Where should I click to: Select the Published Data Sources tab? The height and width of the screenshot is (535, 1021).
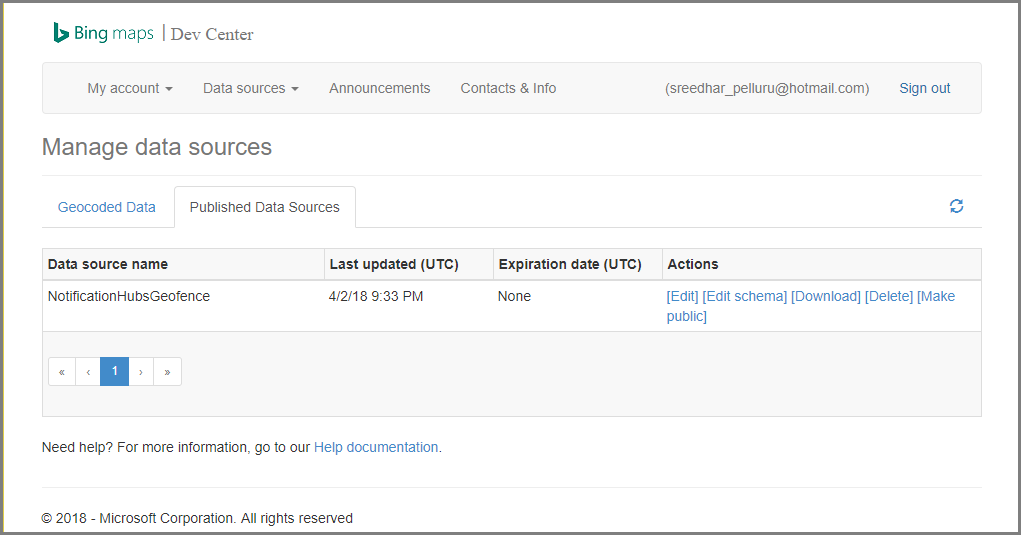(x=264, y=207)
